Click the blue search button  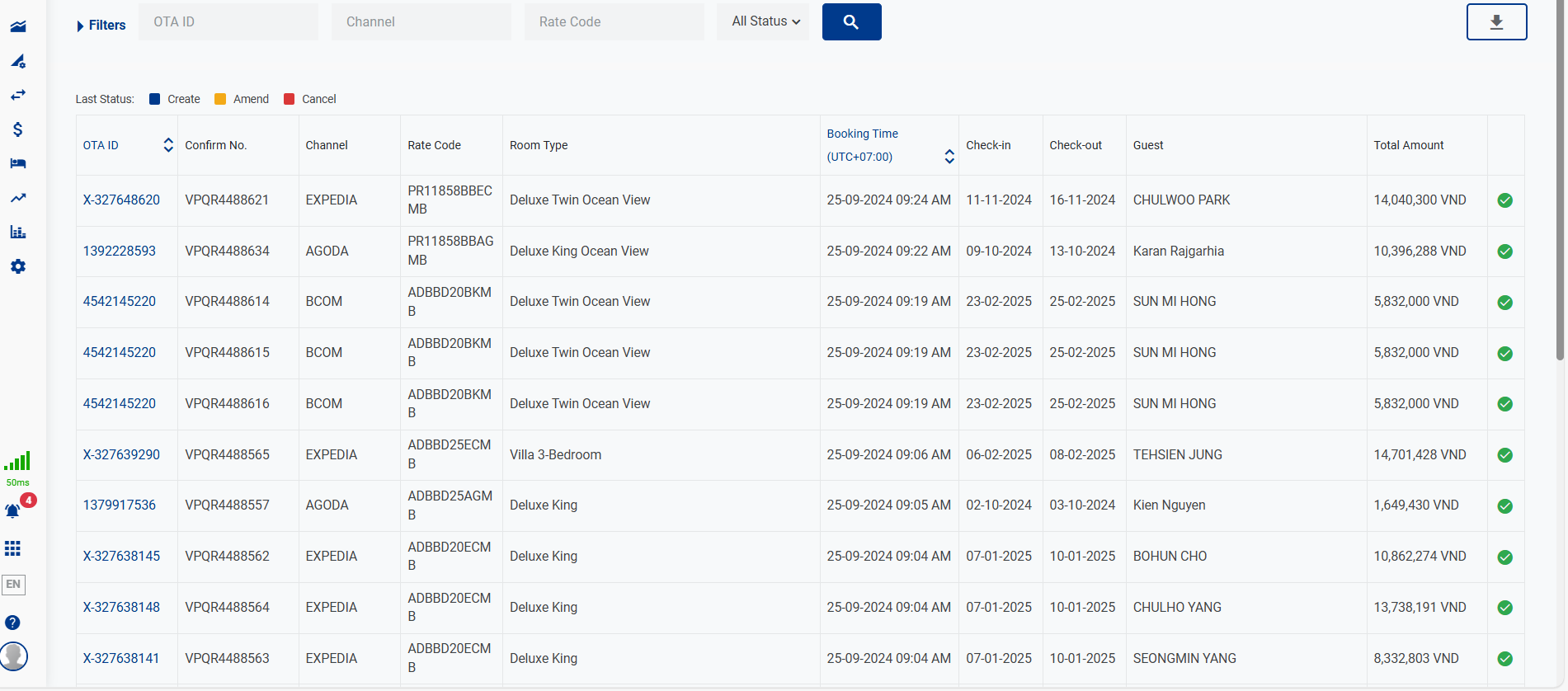[x=851, y=22]
